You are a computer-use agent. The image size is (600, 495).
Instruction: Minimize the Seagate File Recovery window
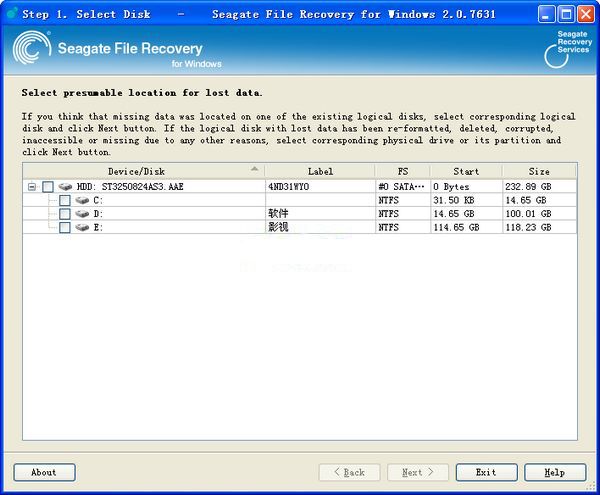click(546, 14)
